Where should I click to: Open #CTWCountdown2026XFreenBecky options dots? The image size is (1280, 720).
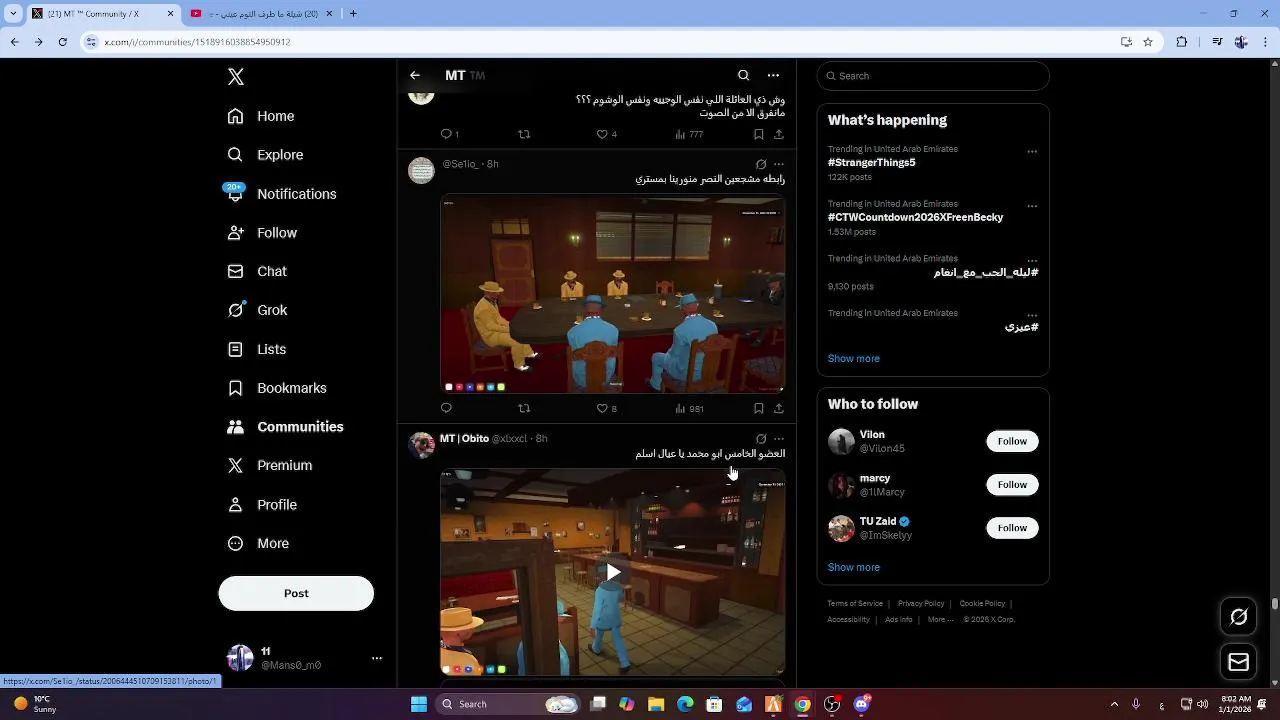pyautogui.click(x=1032, y=206)
